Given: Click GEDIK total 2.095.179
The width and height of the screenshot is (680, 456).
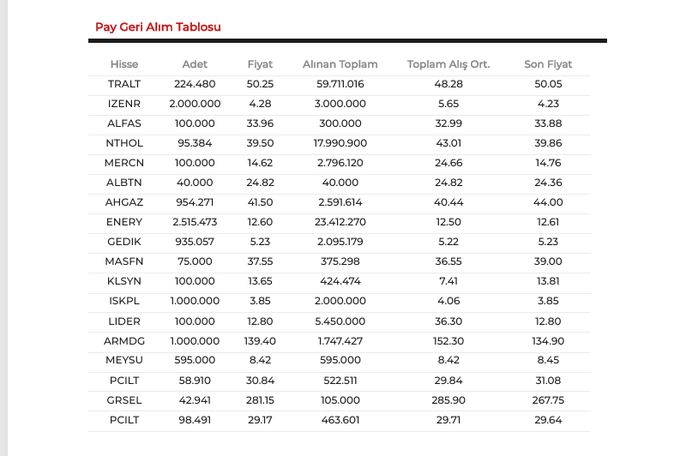Looking at the screenshot, I should 340,242.
